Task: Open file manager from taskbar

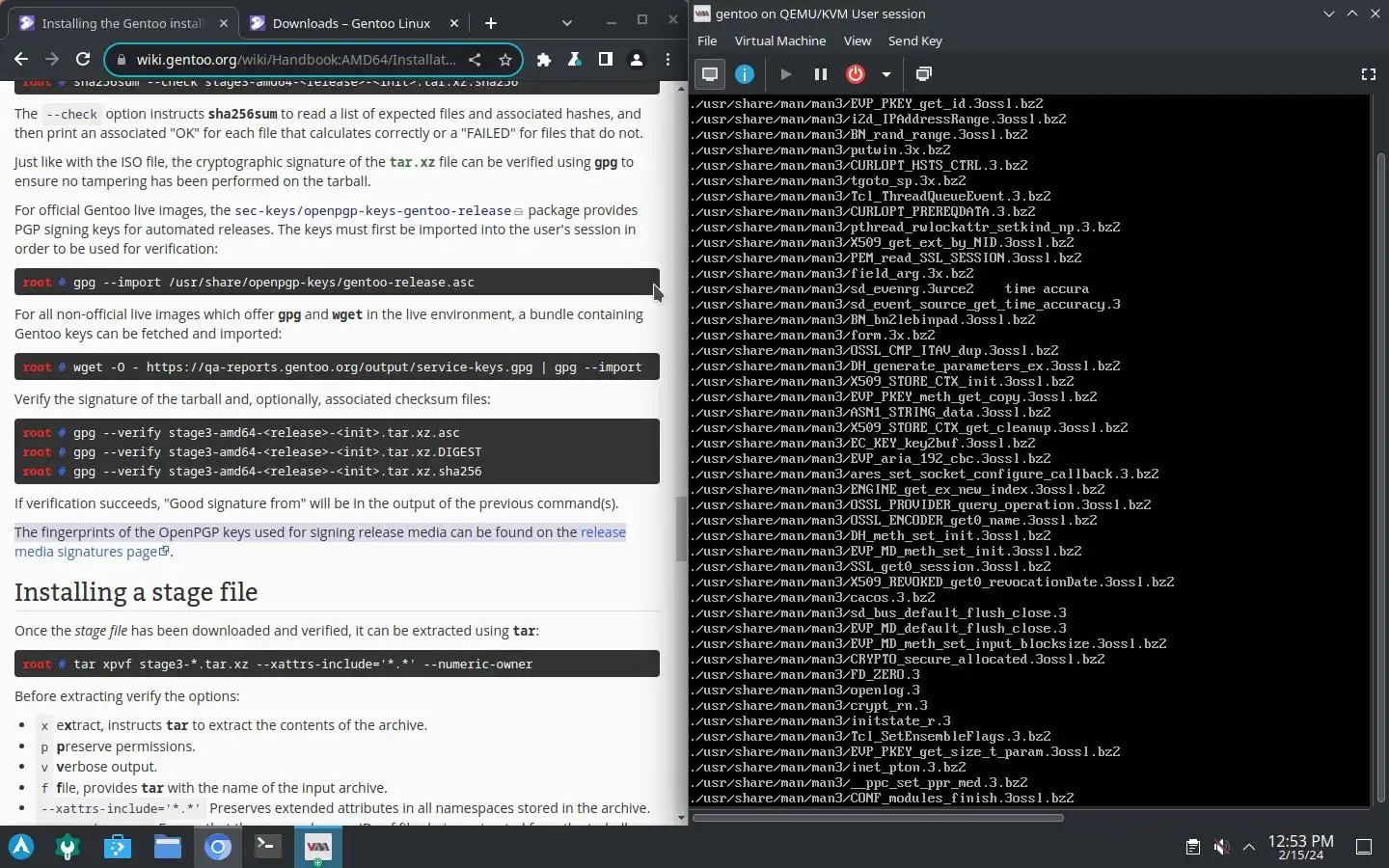Action: coord(168,847)
